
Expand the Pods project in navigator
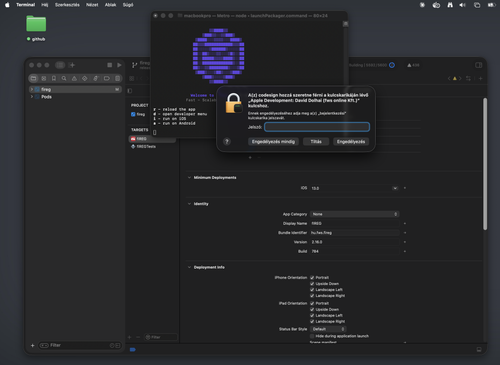tap(32, 97)
